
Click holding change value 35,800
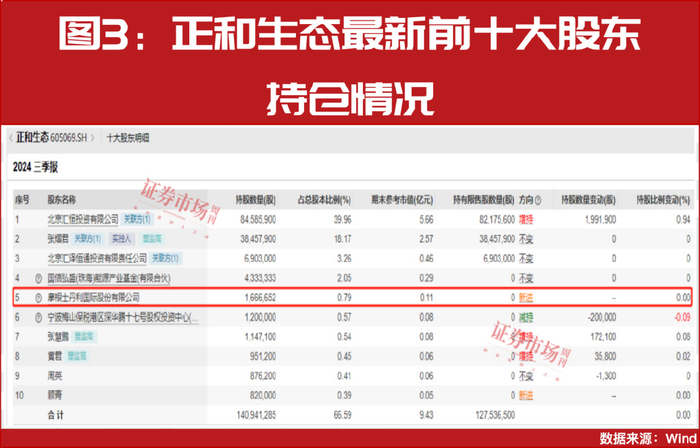pos(605,356)
